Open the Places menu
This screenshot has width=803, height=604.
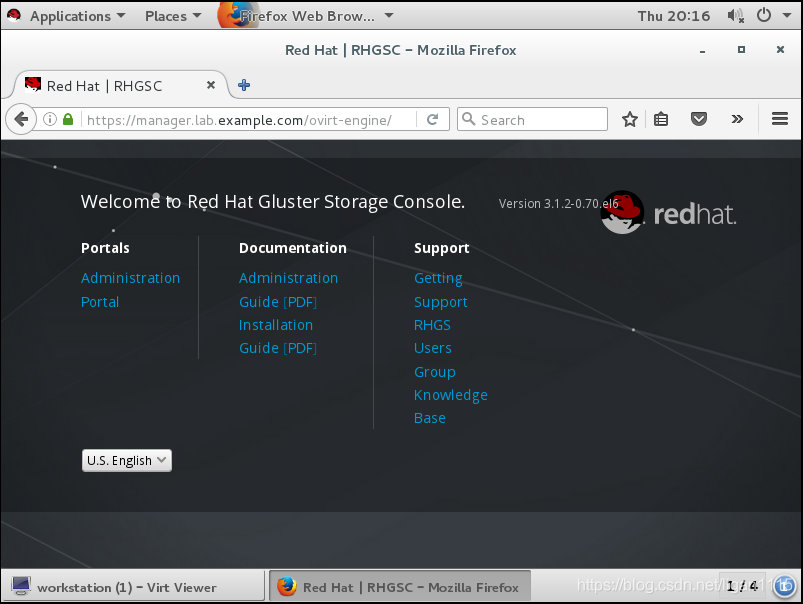pos(173,16)
